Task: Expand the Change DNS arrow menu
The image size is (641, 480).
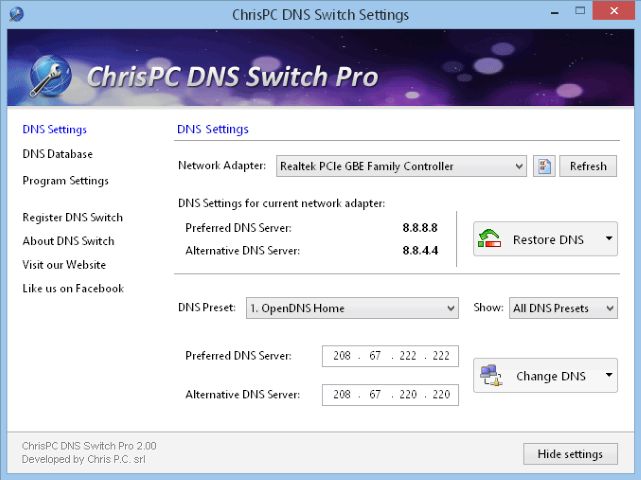Action: 609,375
